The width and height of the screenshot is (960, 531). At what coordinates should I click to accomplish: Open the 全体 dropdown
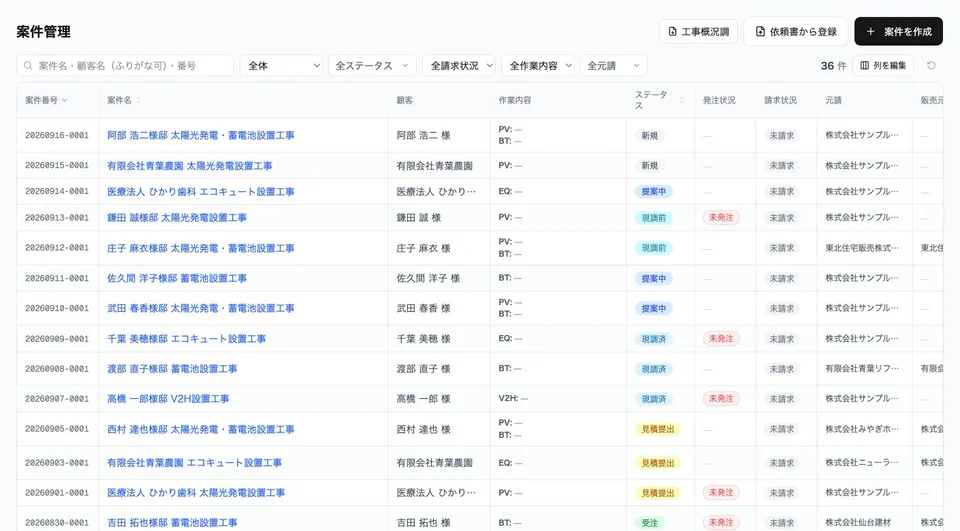click(x=281, y=66)
